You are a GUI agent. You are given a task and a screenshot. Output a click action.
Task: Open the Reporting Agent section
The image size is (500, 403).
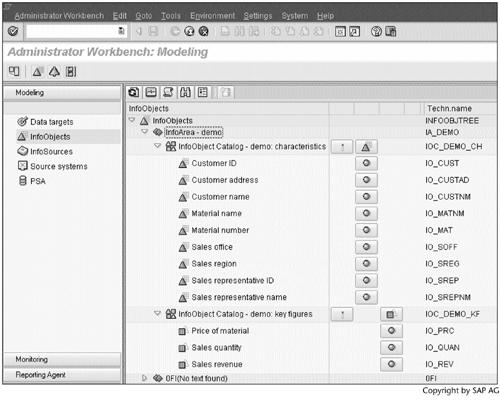coord(62,375)
